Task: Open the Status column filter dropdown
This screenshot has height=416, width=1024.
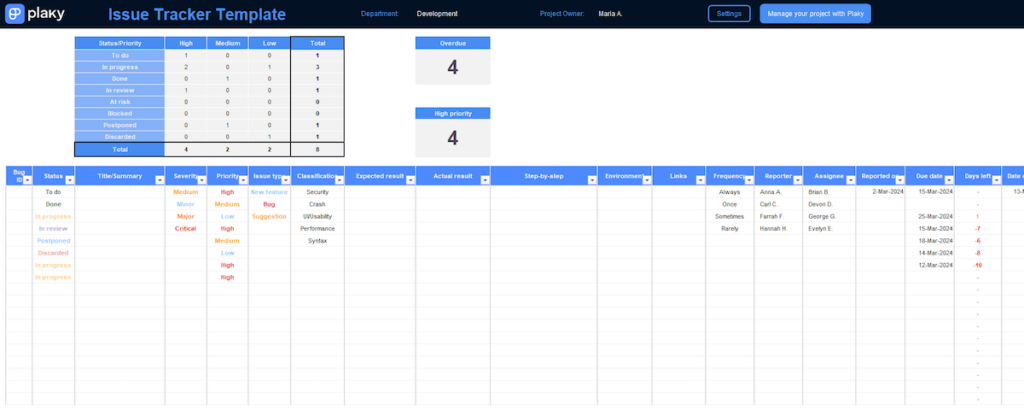Action: 69,180
